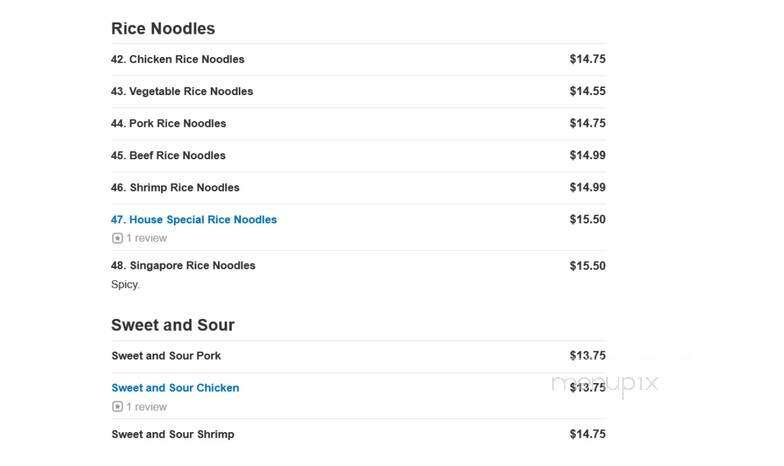Click the $14.55 price of Vegetable Rice Noodles
Viewport: 784px width, 466px height.
pyautogui.click(x=588, y=91)
